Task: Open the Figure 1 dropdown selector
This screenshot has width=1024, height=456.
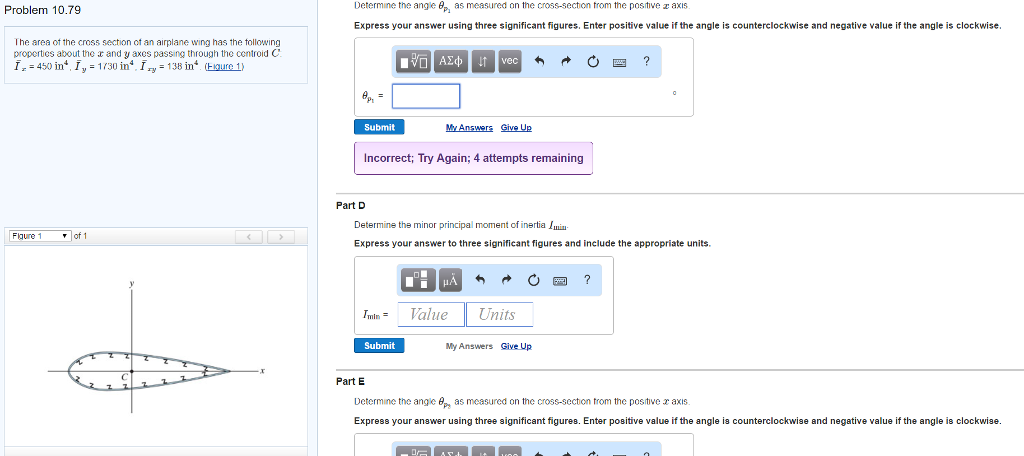Action: coord(40,236)
